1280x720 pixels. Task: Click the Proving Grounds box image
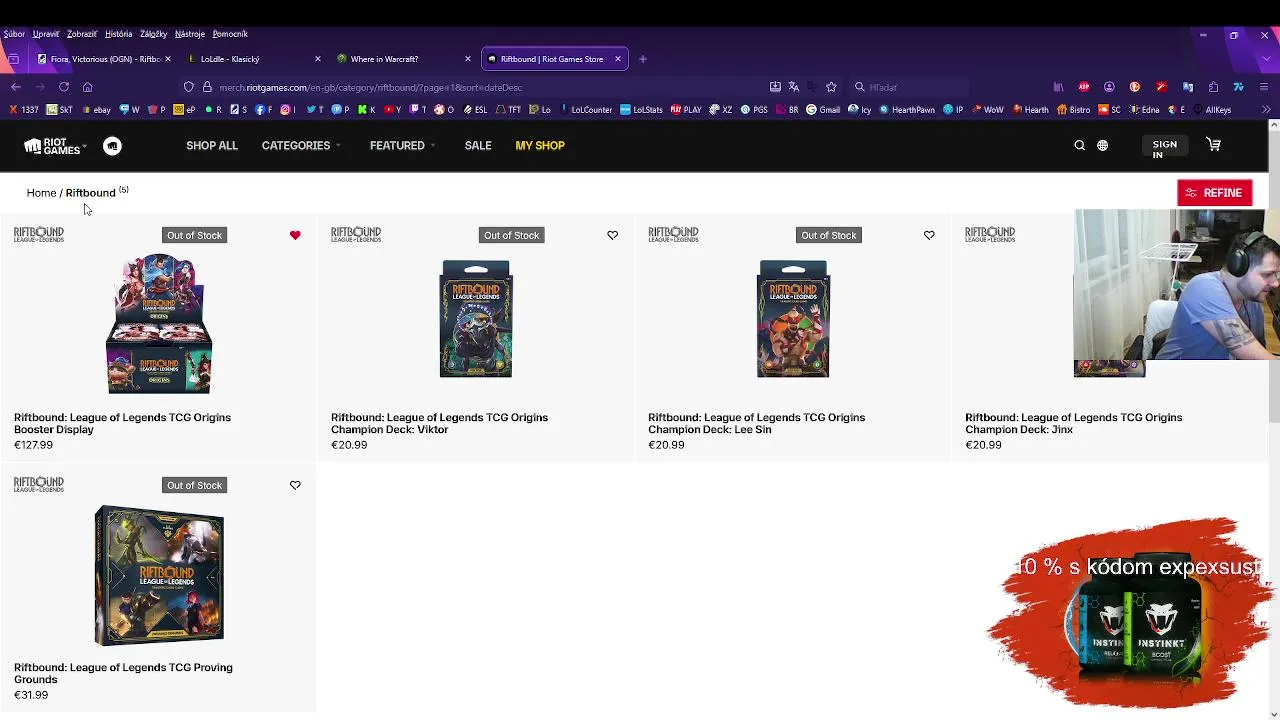pos(159,575)
